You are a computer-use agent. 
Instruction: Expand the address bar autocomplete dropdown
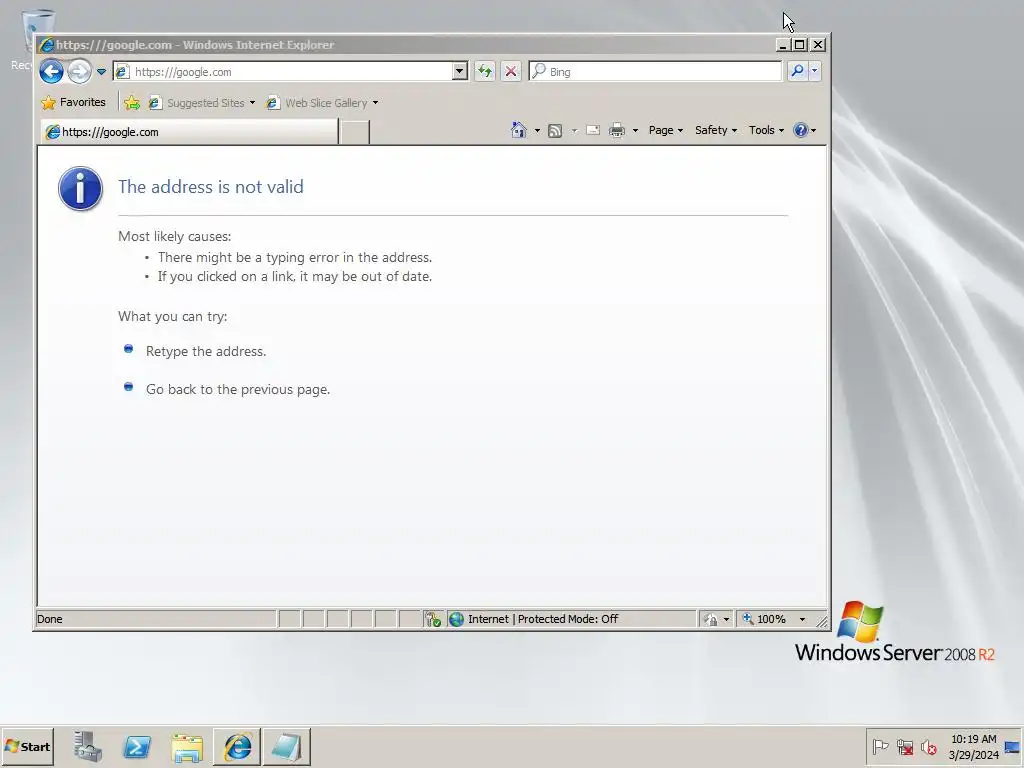point(460,71)
